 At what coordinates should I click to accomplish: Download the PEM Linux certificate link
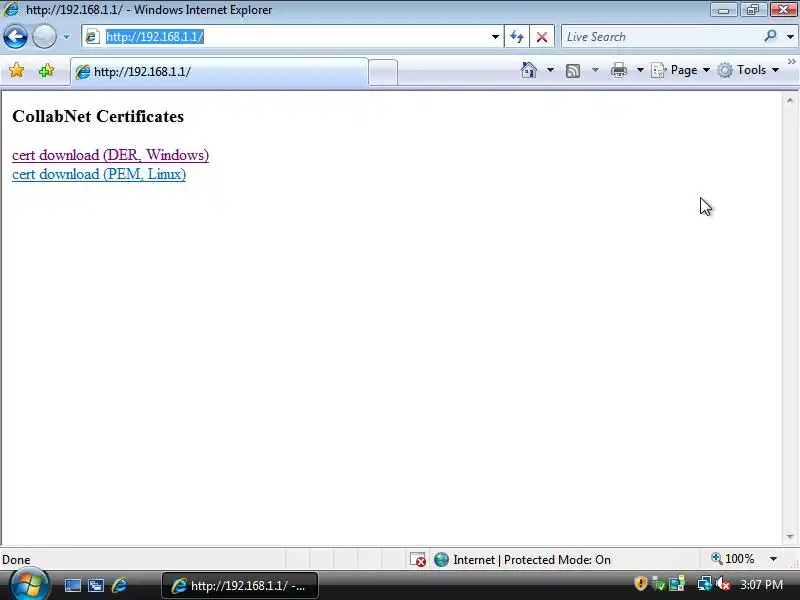pos(99,174)
